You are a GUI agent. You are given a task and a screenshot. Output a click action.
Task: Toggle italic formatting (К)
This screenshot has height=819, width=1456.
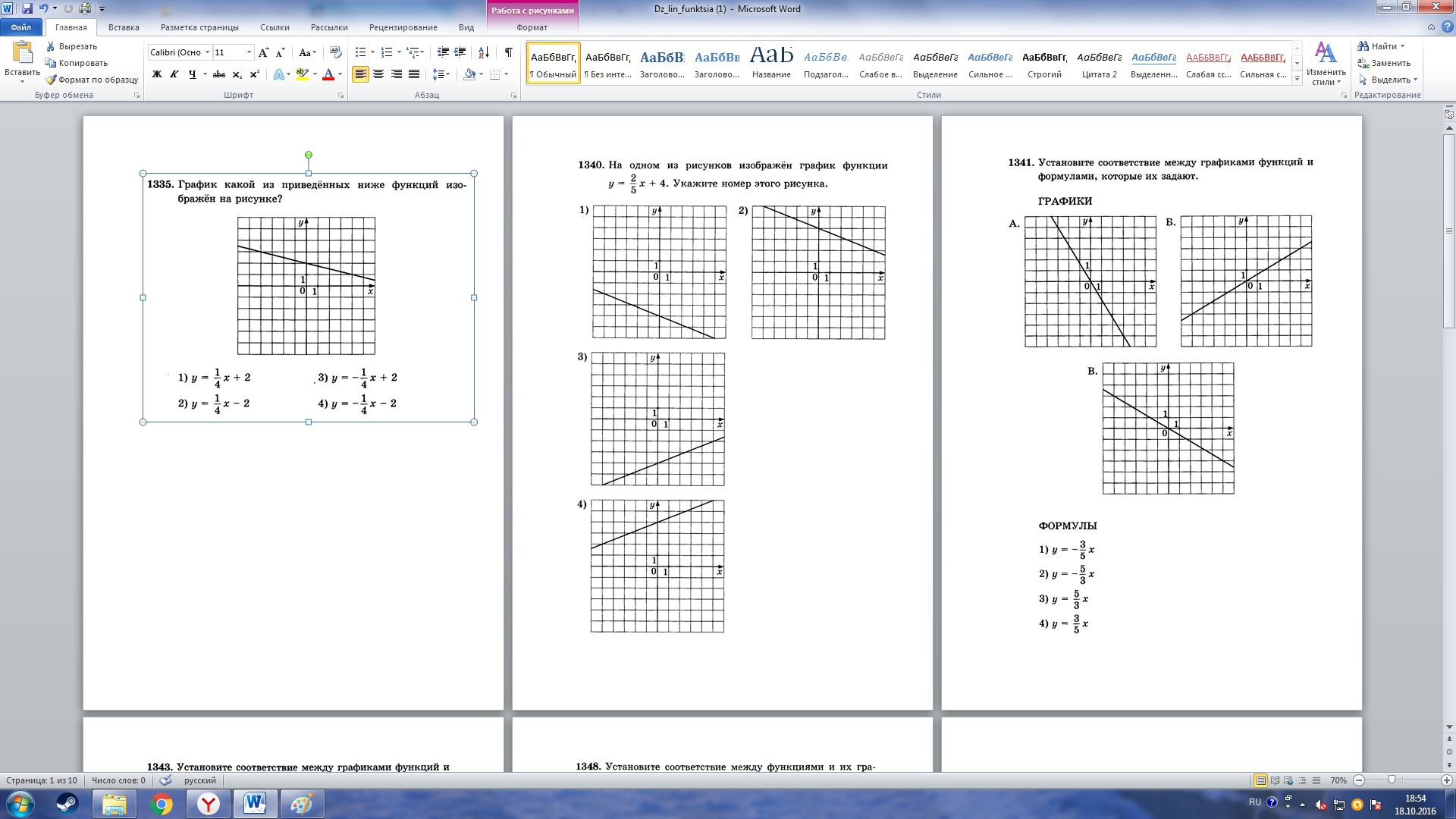[x=174, y=74]
